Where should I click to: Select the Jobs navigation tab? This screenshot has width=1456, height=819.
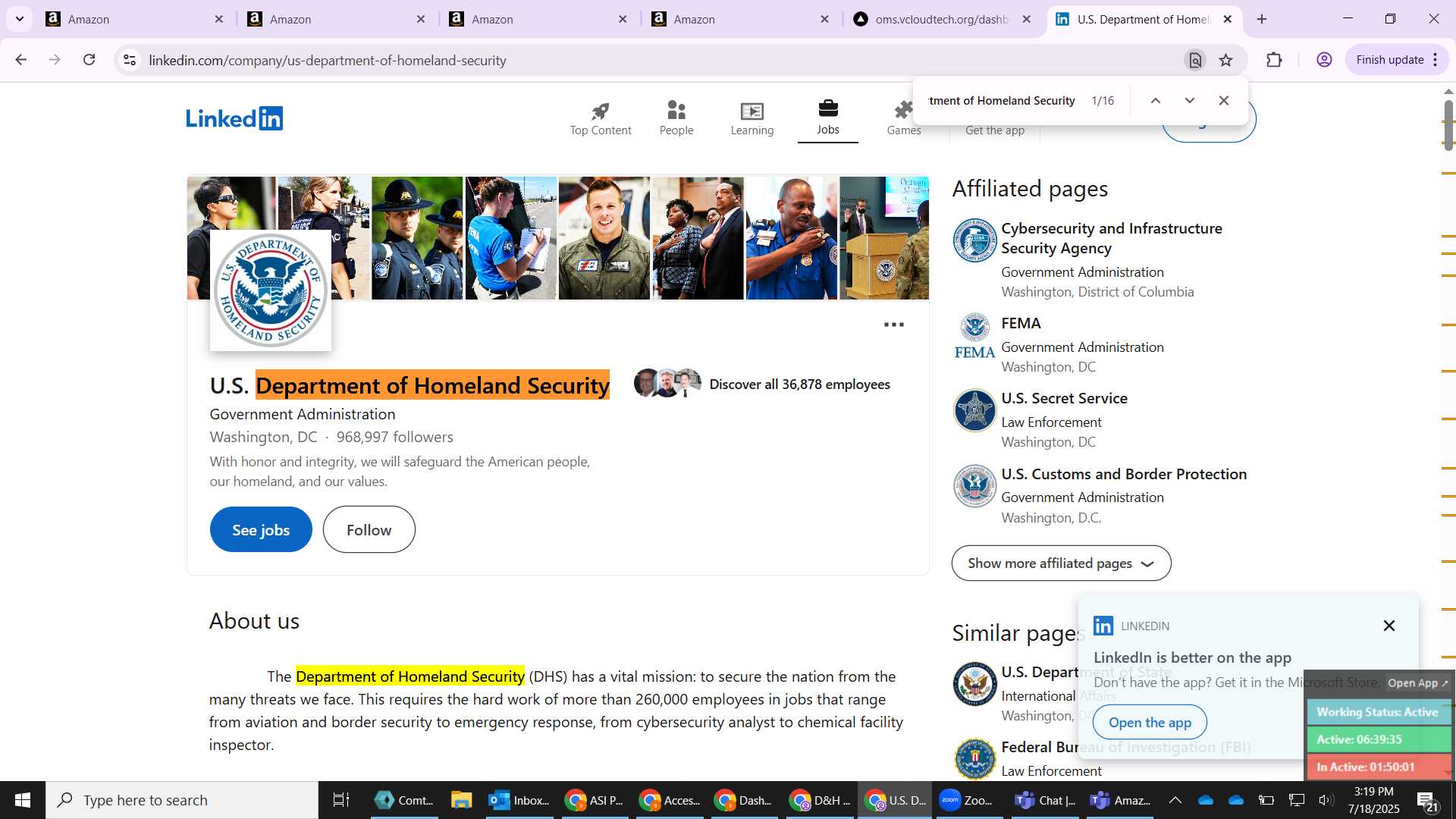pos(828,119)
